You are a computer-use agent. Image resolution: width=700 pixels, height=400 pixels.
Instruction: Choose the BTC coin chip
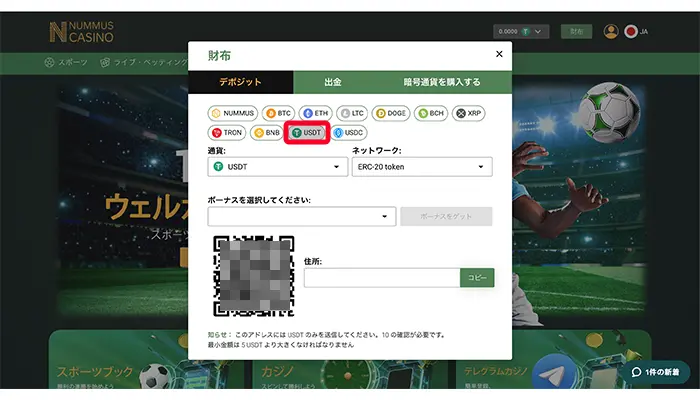coord(279,114)
